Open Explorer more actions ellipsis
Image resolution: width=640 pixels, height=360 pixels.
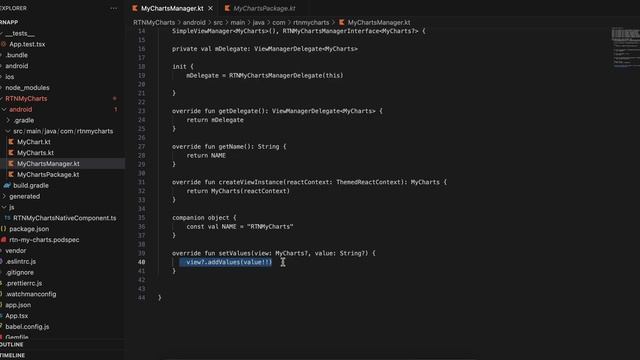coord(113,8)
